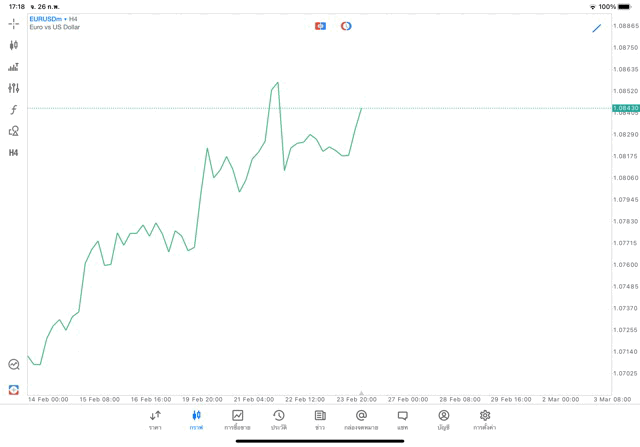Open the drawing objects shapes tool
The image size is (640, 447).
[x=13, y=131]
